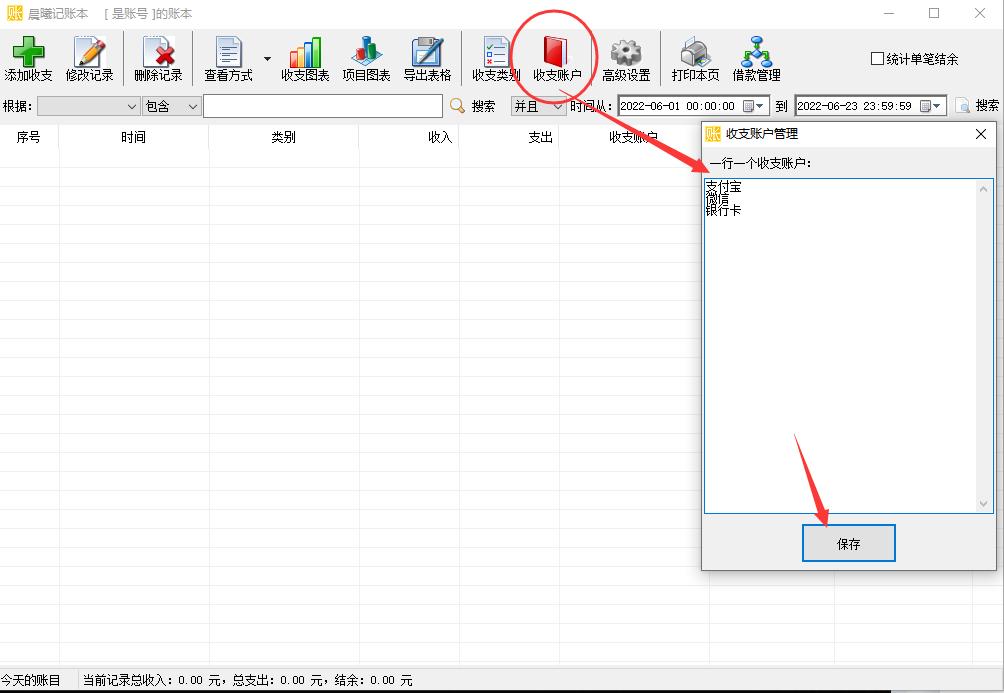Screen dimensions: 1004x693
Task: Click 今天的账目 in status bar
Action: point(31,680)
